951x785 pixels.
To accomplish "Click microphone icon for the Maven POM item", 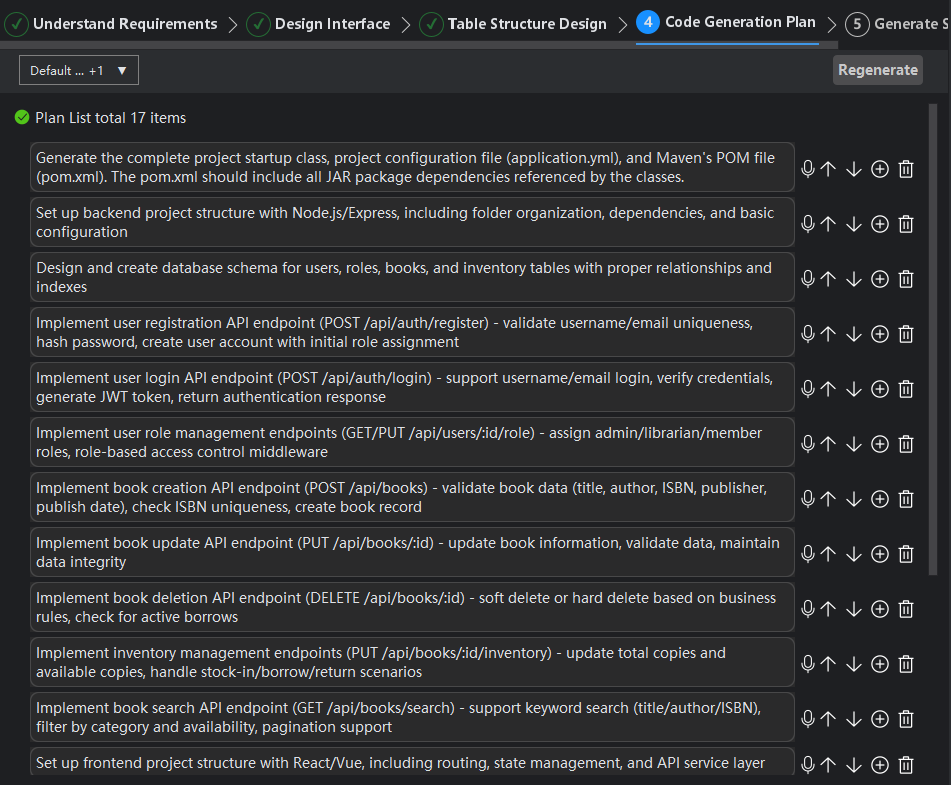I will 808,169.
